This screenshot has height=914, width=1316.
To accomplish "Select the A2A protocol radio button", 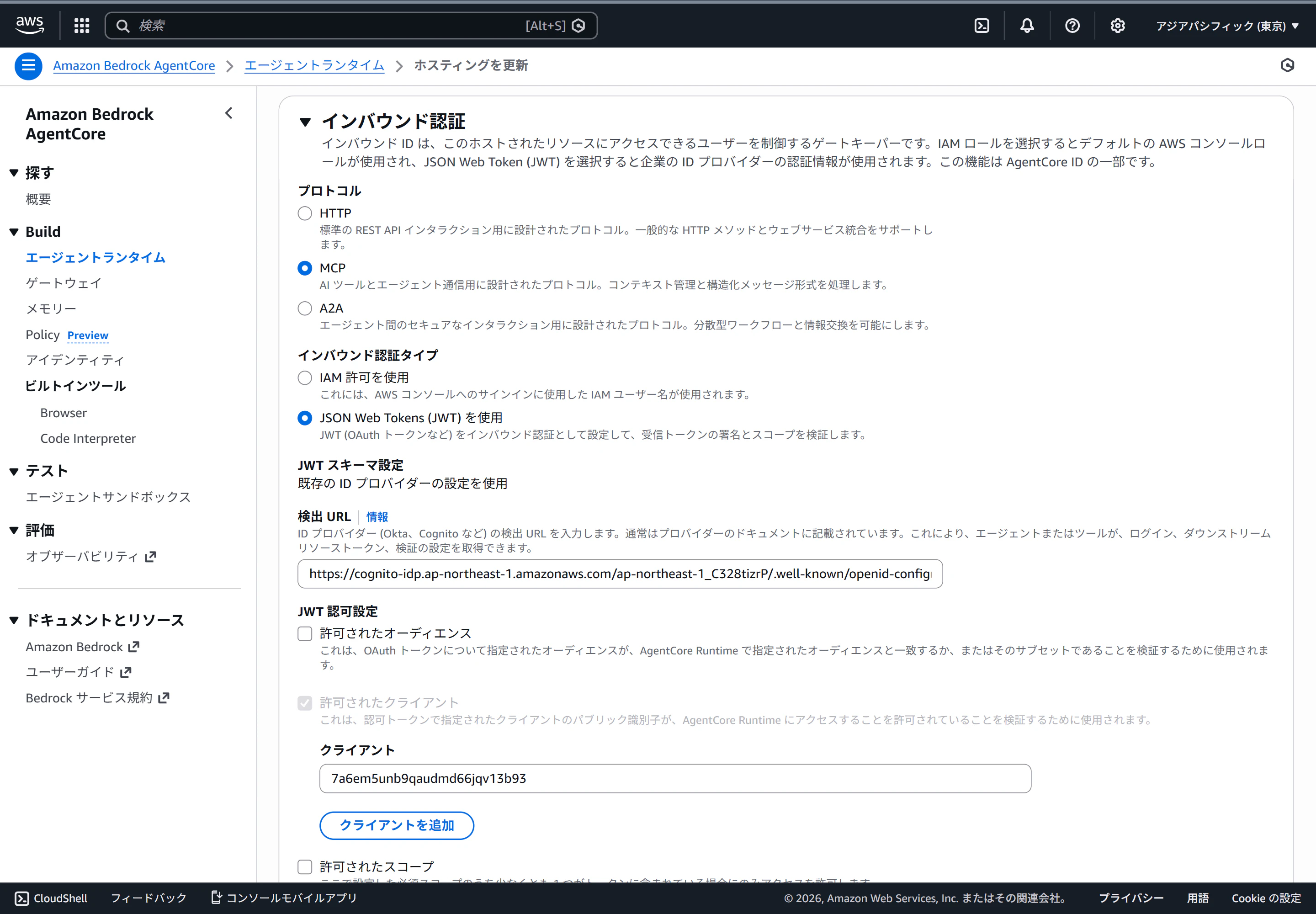I will pos(305,308).
